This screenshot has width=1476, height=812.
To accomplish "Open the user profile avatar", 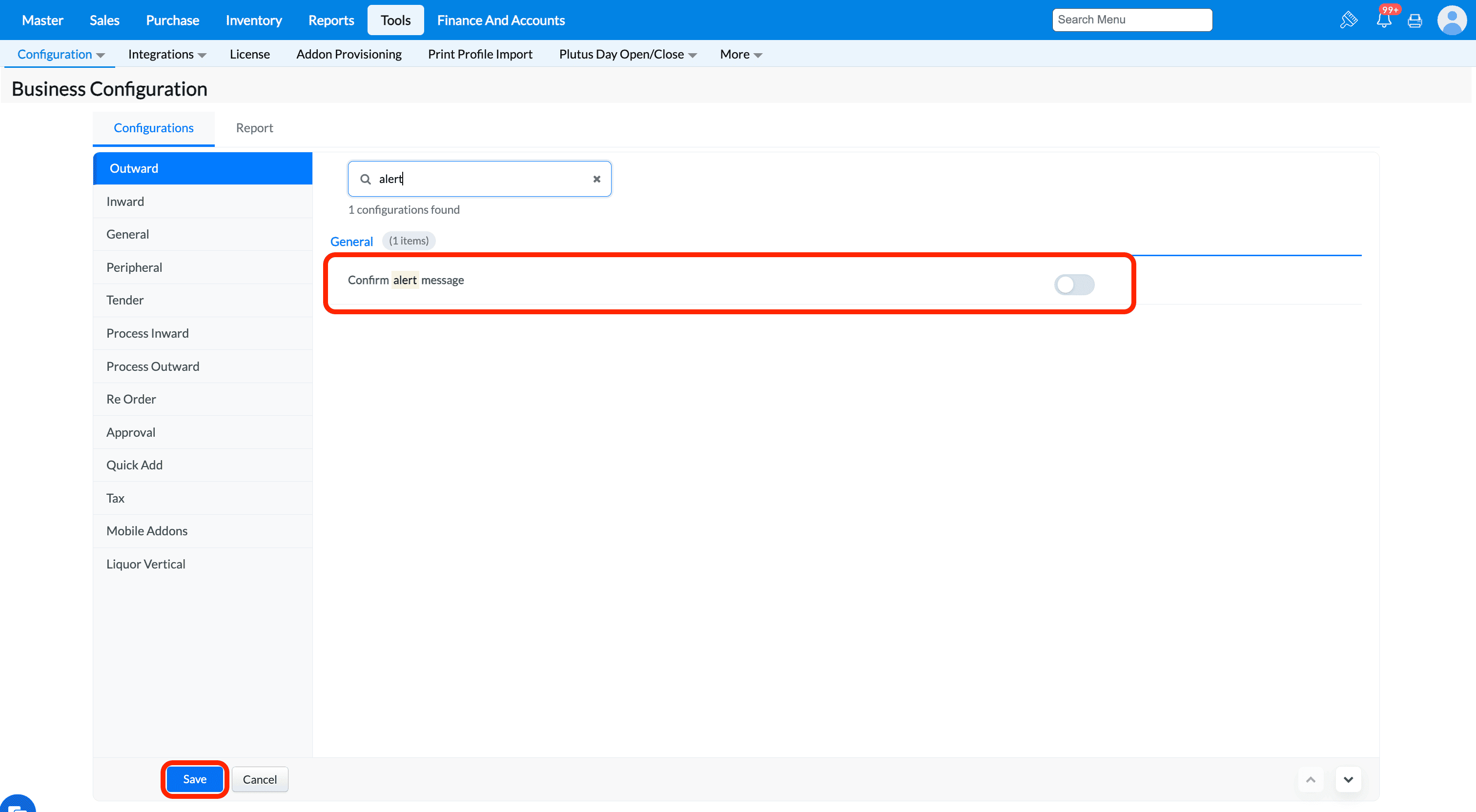I will click(x=1452, y=20).
